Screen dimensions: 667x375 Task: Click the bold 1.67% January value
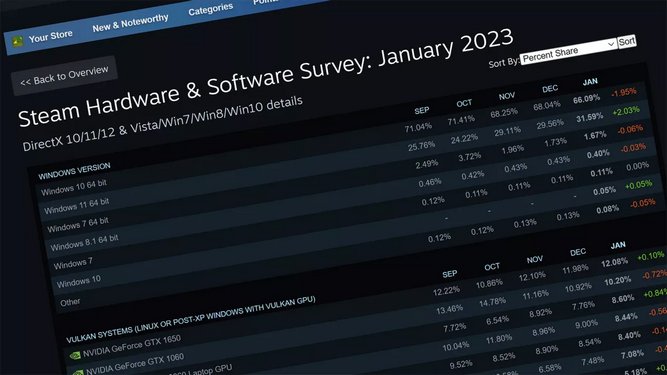click(x=595, y=136)
